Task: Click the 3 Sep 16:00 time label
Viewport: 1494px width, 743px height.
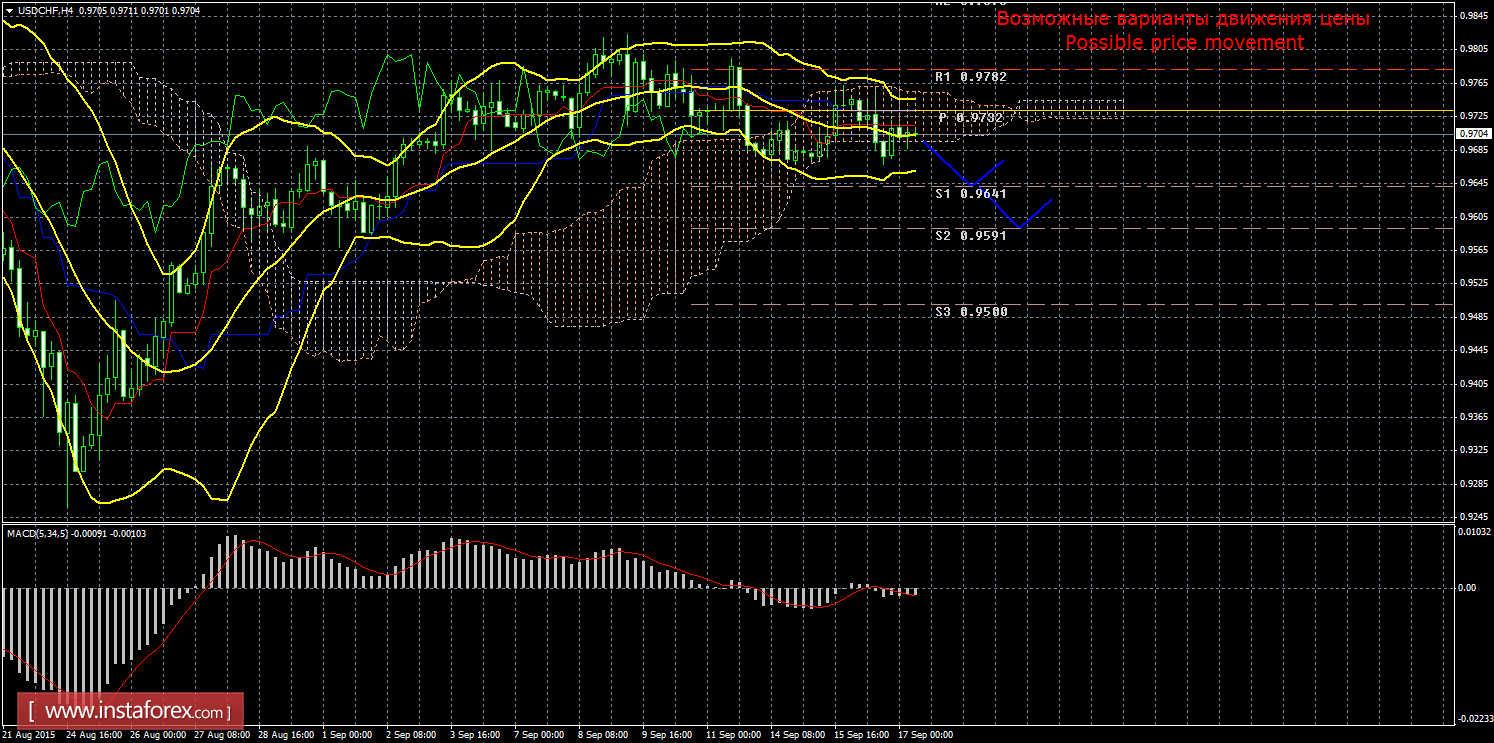Action: pos(474,735)
